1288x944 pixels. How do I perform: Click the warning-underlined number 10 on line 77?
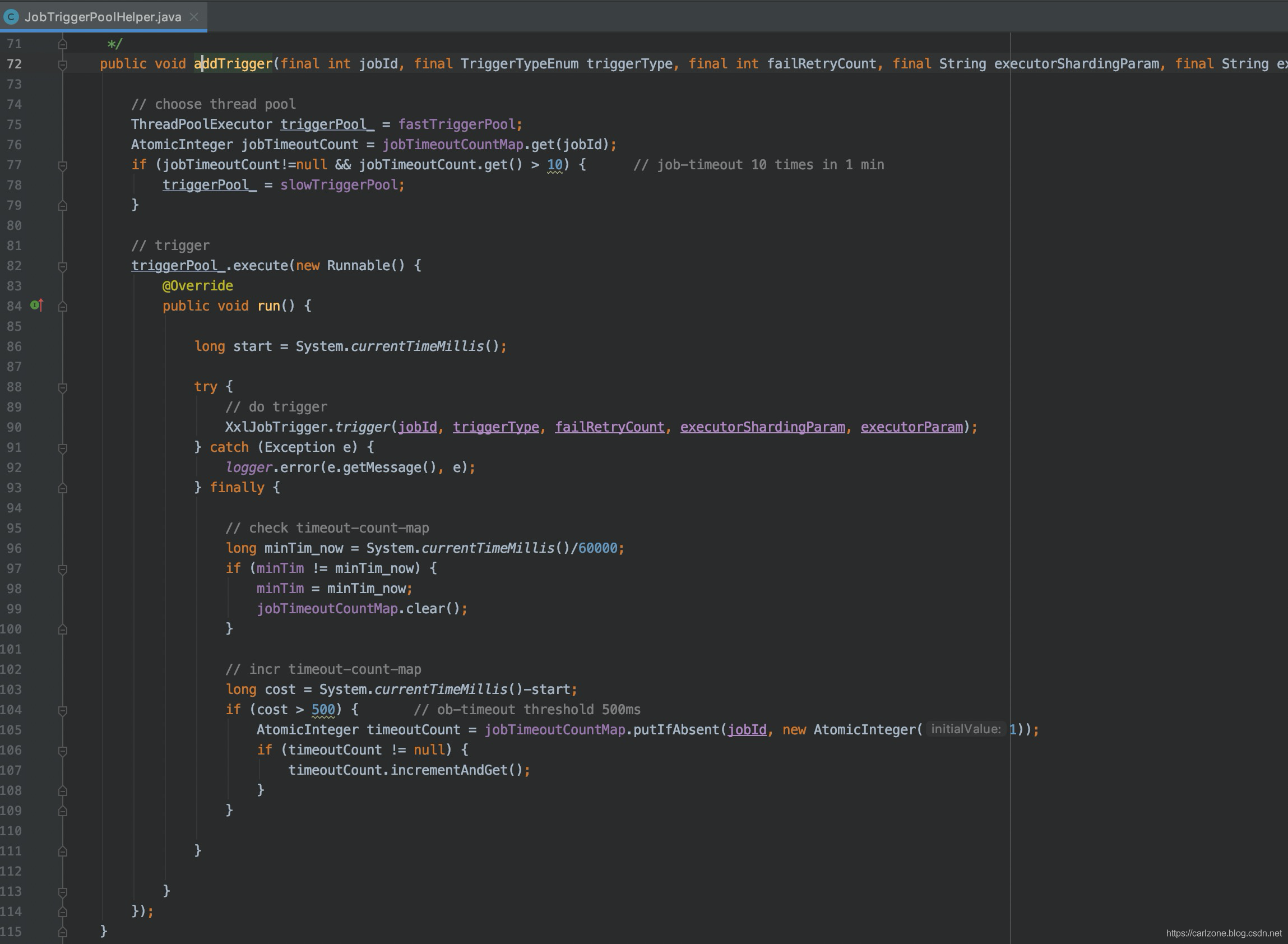(555, 165)
